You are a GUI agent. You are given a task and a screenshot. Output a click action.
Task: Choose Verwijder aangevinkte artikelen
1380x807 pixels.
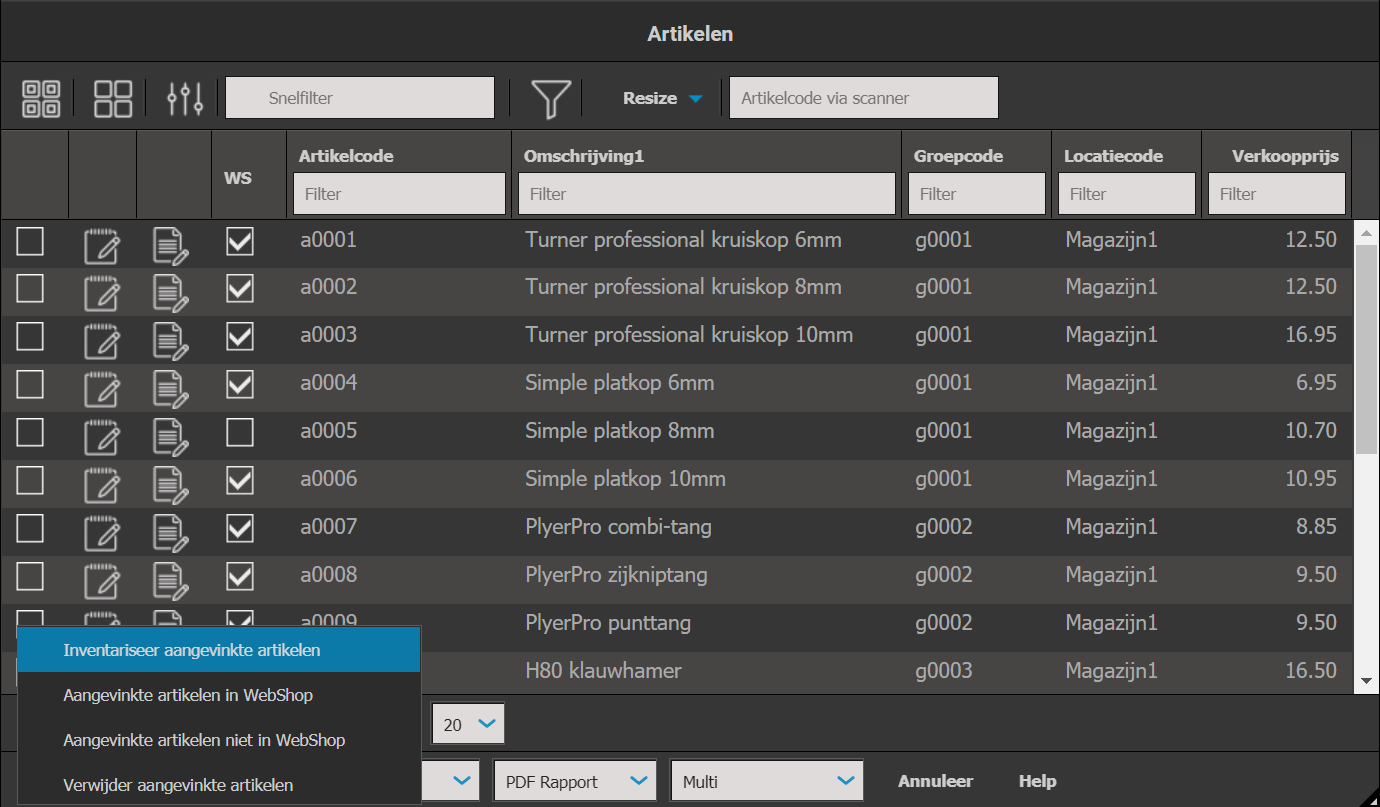pyautogui.click(x=178, y=785)
